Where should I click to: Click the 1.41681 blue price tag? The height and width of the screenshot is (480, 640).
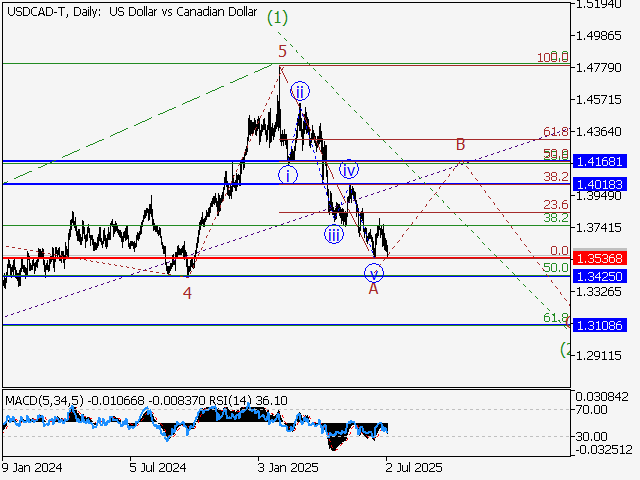click(600, 160)
